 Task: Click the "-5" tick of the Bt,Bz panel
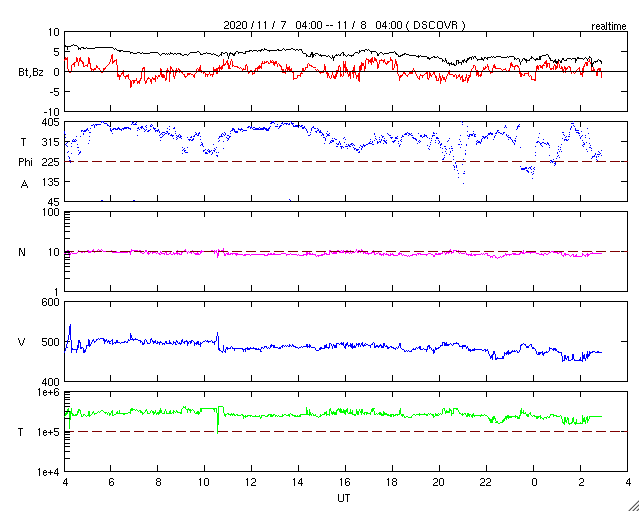coord(54,91)
